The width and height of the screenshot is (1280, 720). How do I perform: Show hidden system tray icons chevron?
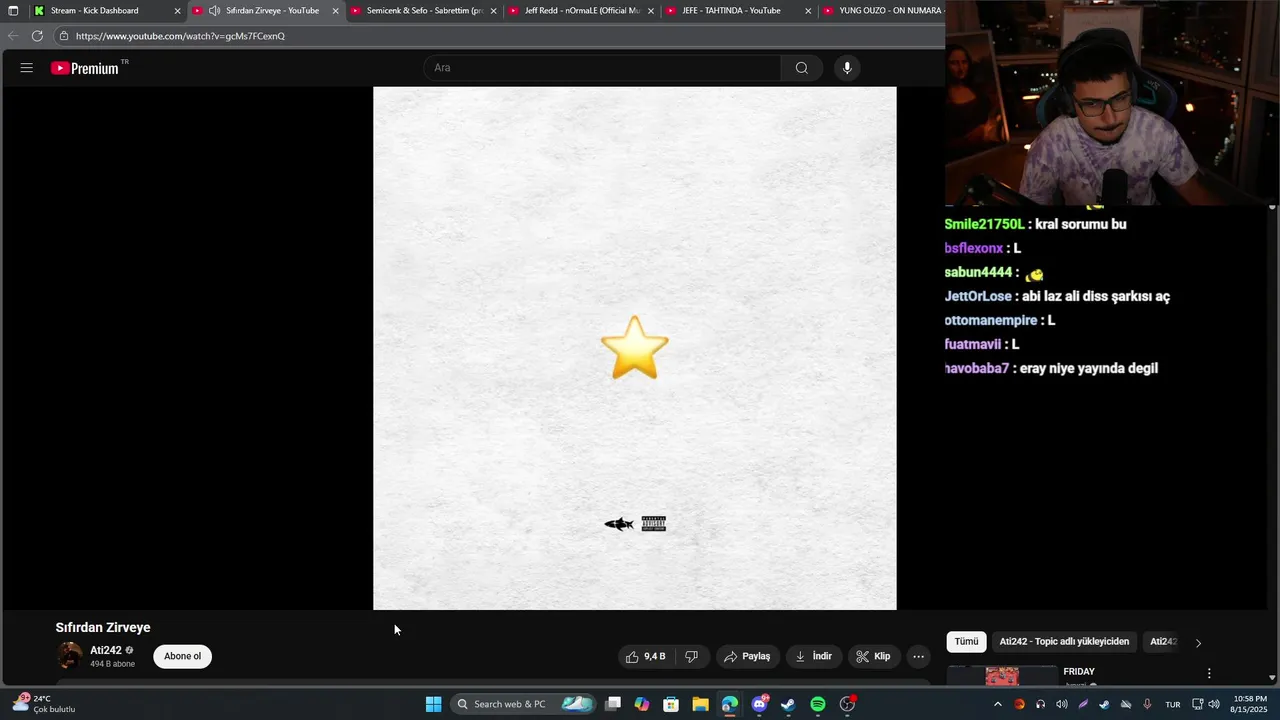(x=997, y=704)
